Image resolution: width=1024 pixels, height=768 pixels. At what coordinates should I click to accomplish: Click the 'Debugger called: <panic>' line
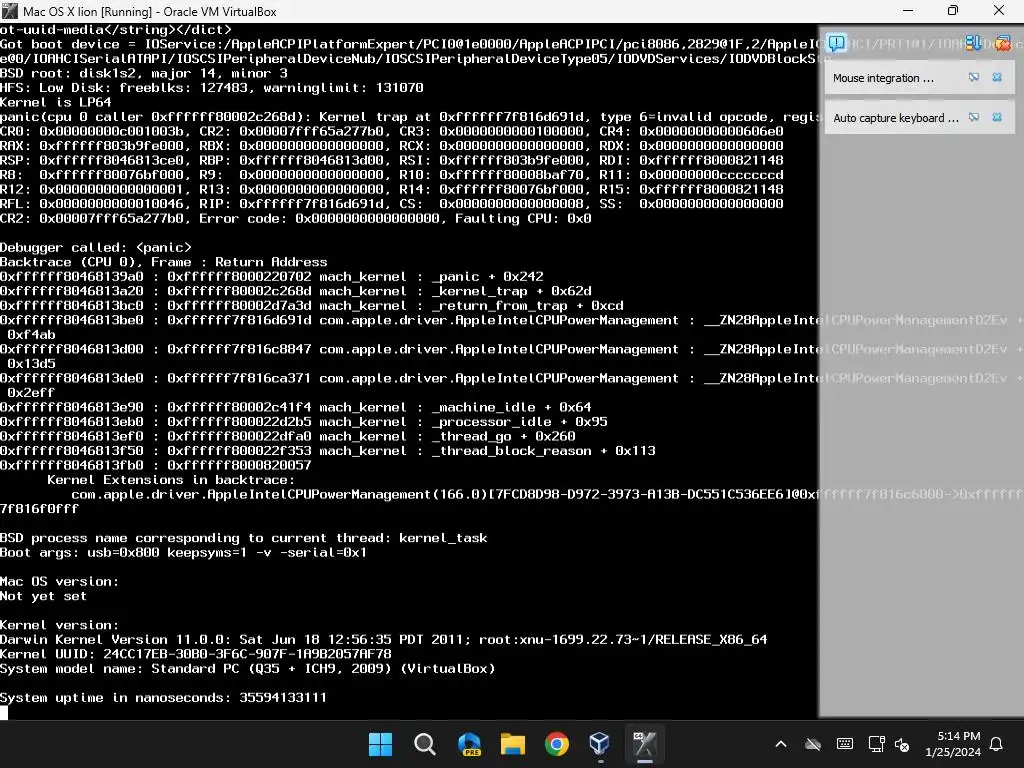click(x=96, y=248)
